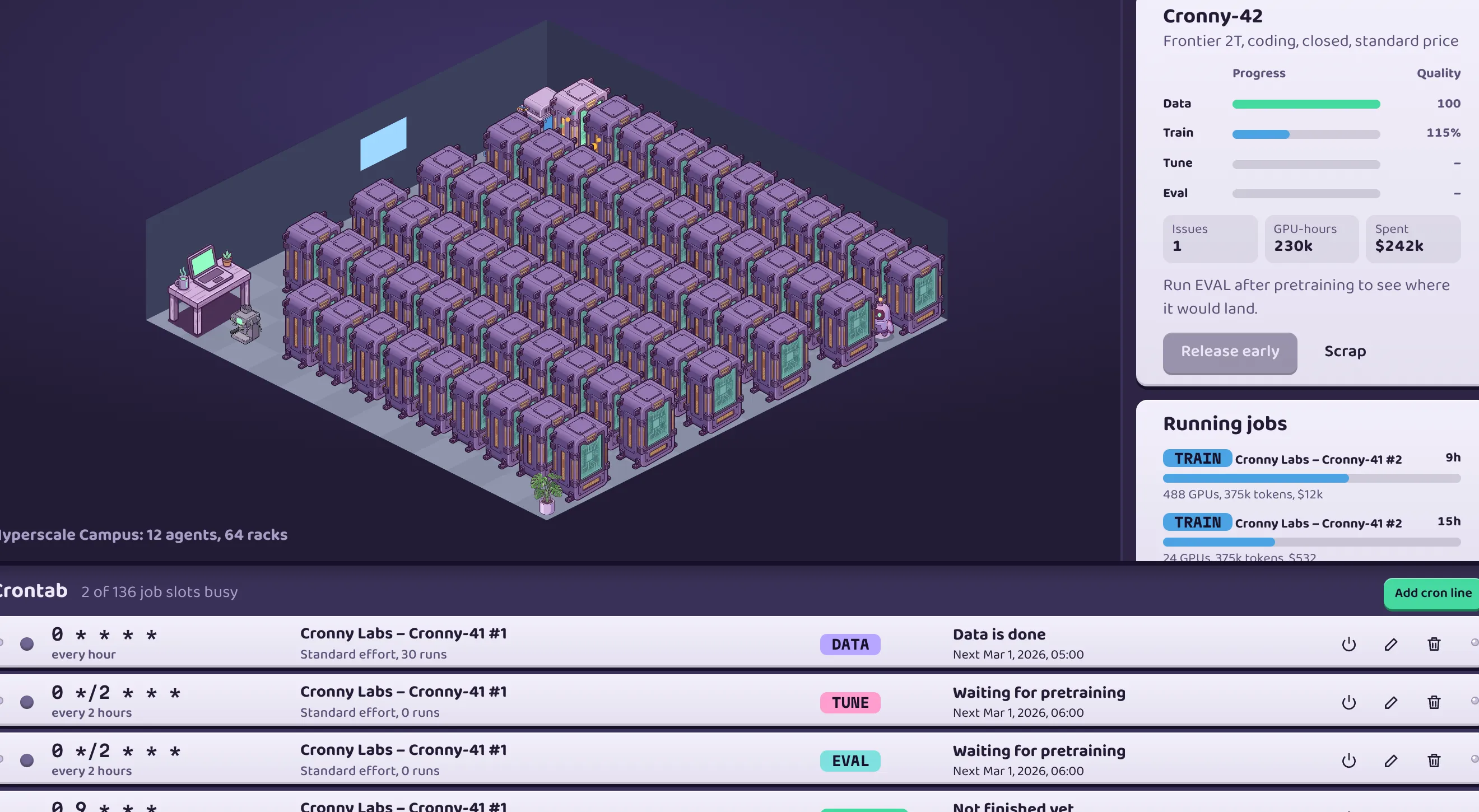
Task: Click the Add cron line button
Action: [x=1432, y=593]
